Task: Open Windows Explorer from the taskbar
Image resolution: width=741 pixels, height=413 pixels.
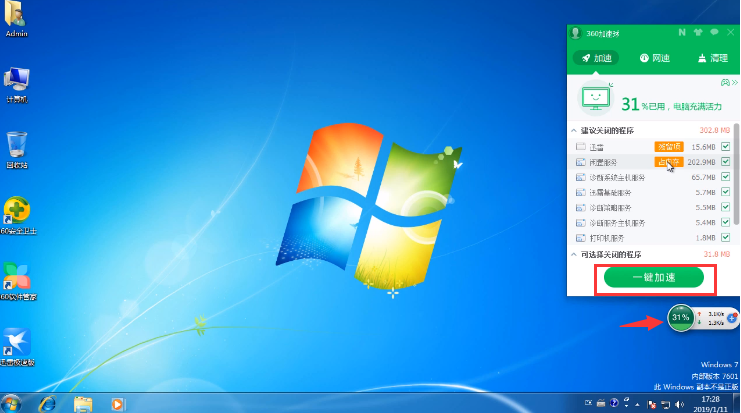Action: click(83, 404)
